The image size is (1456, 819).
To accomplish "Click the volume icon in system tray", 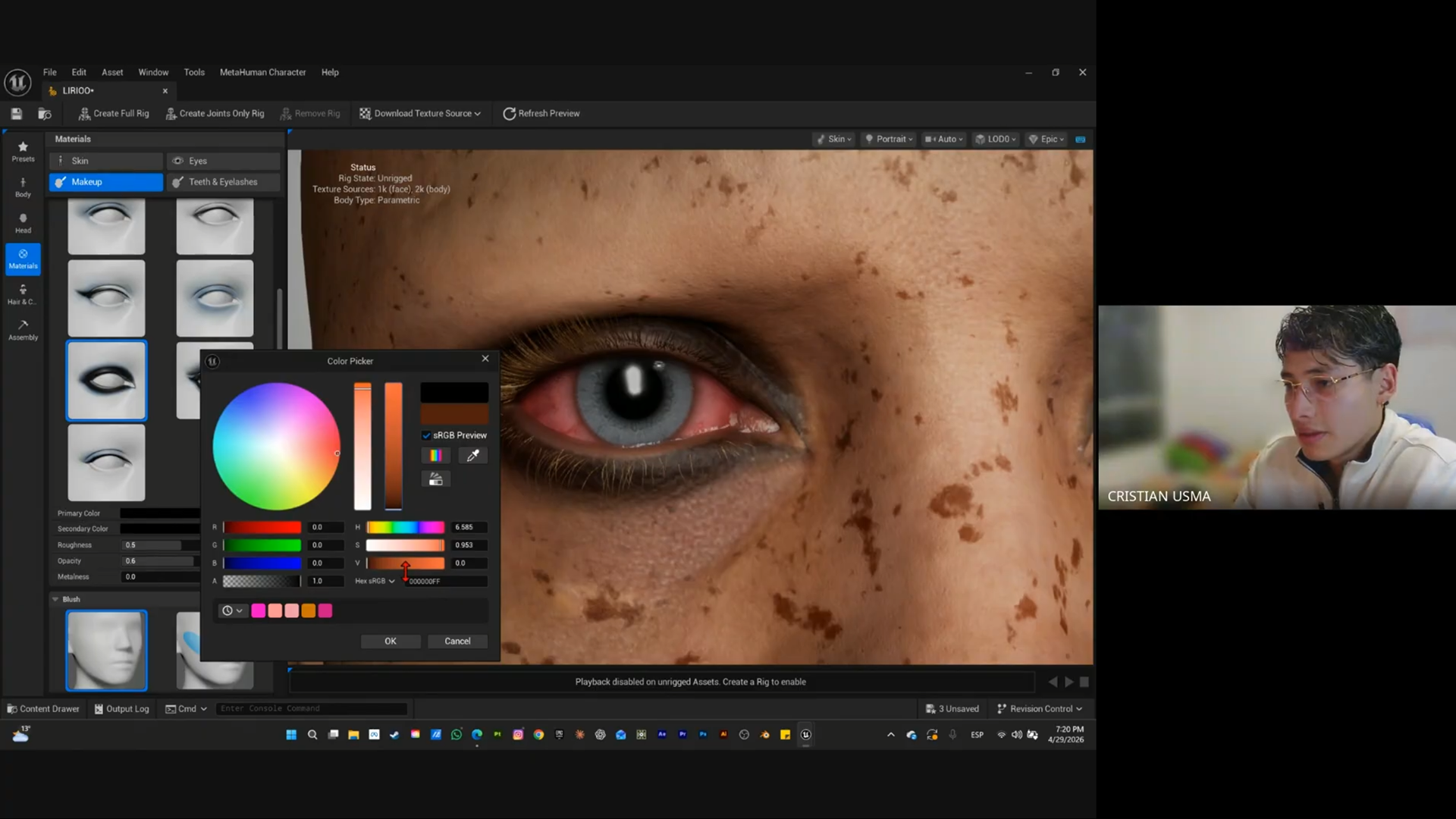I will [x=1016, y=734].
